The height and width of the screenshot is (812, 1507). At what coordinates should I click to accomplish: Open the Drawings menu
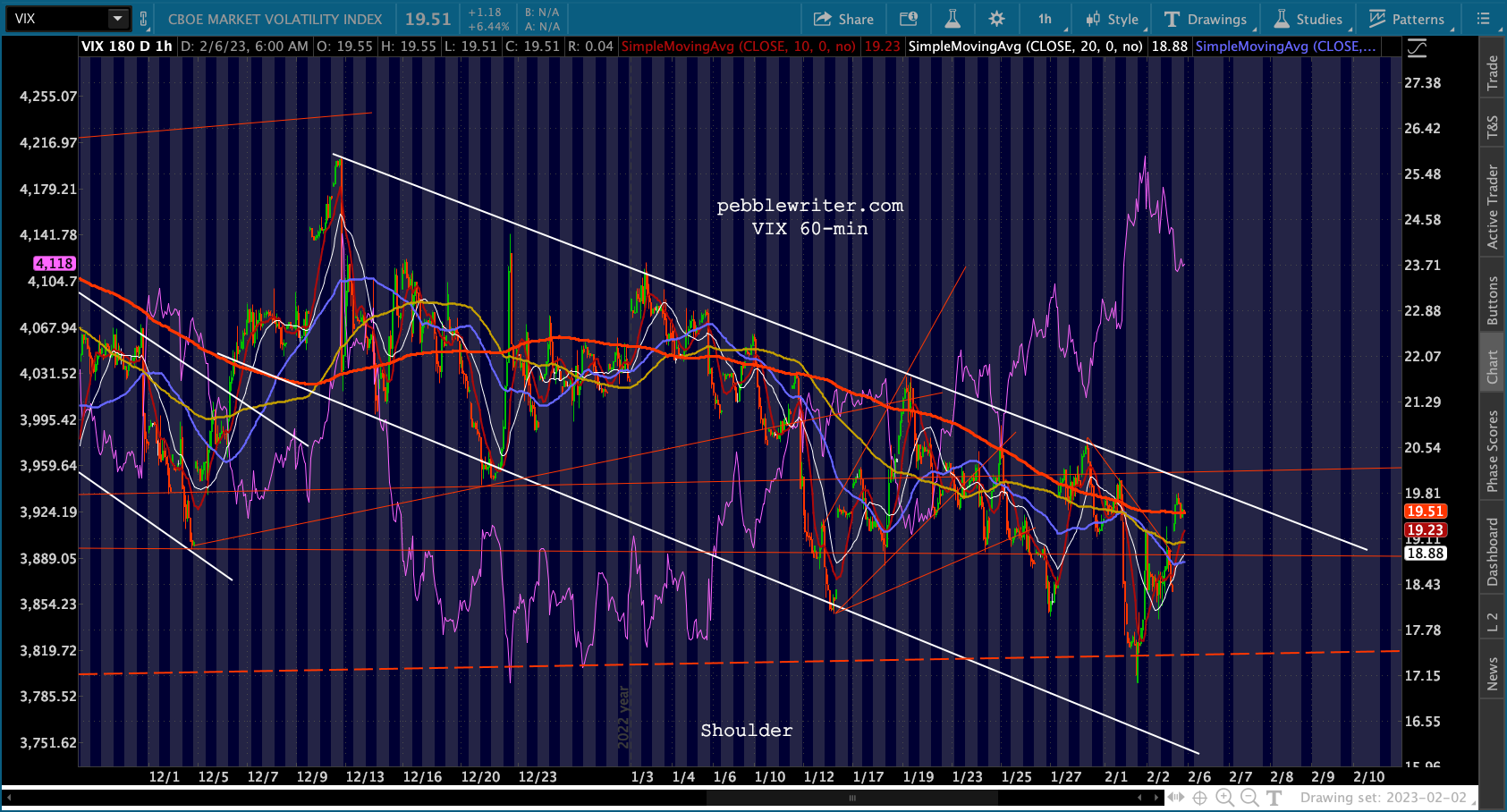click(1206, 19)
